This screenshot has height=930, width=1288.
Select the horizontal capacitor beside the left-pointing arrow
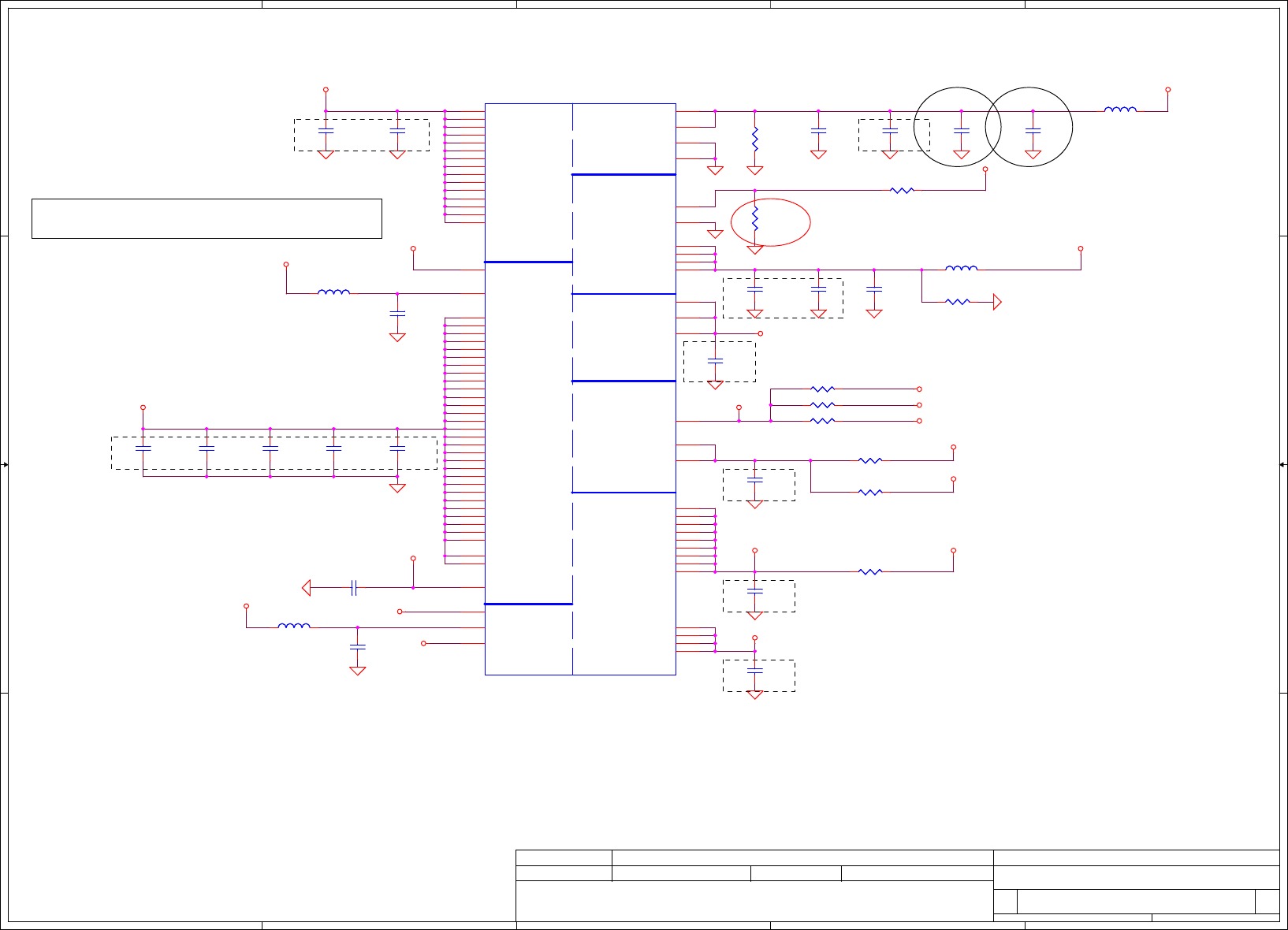(354, 587)
